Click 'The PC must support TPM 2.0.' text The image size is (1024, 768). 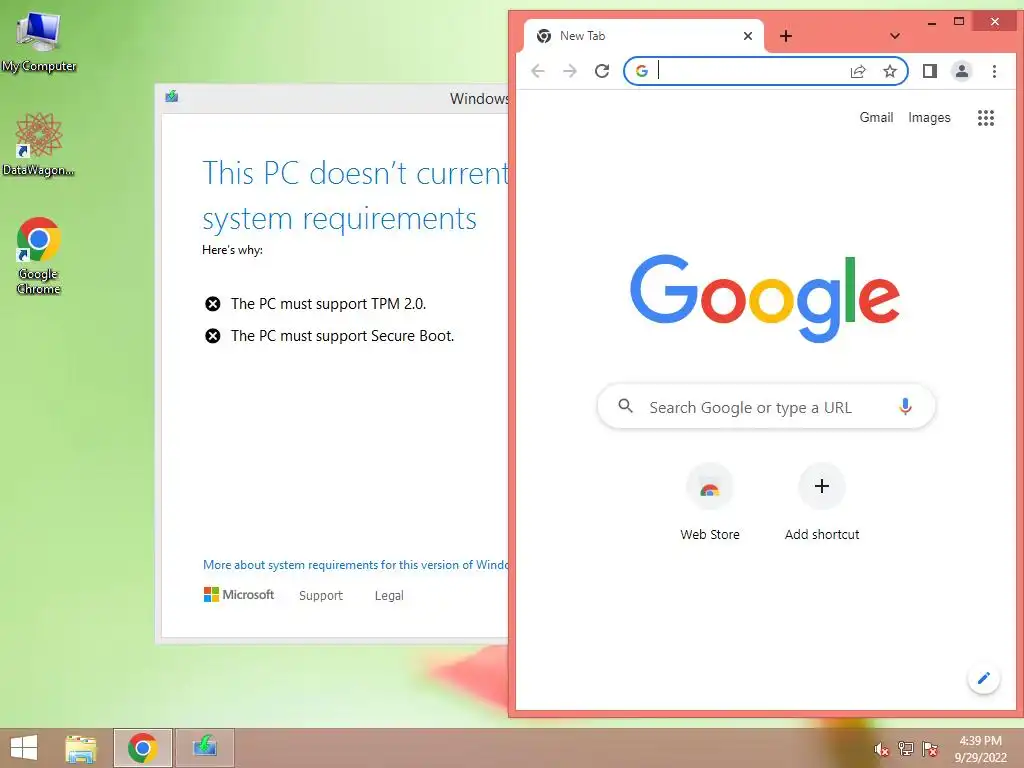pos(328,304)
